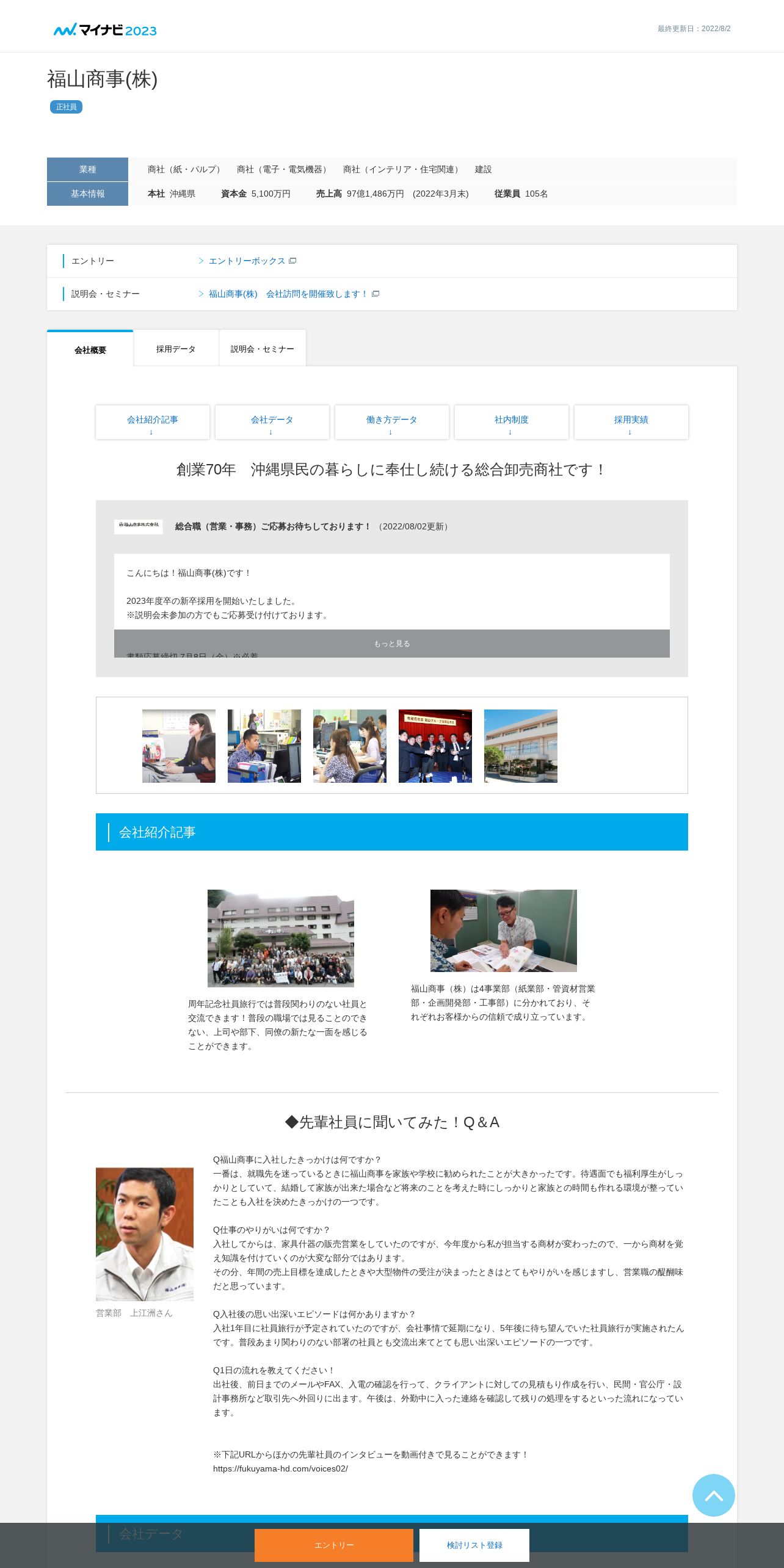Click the 正社員 badge

click(66, 107)
